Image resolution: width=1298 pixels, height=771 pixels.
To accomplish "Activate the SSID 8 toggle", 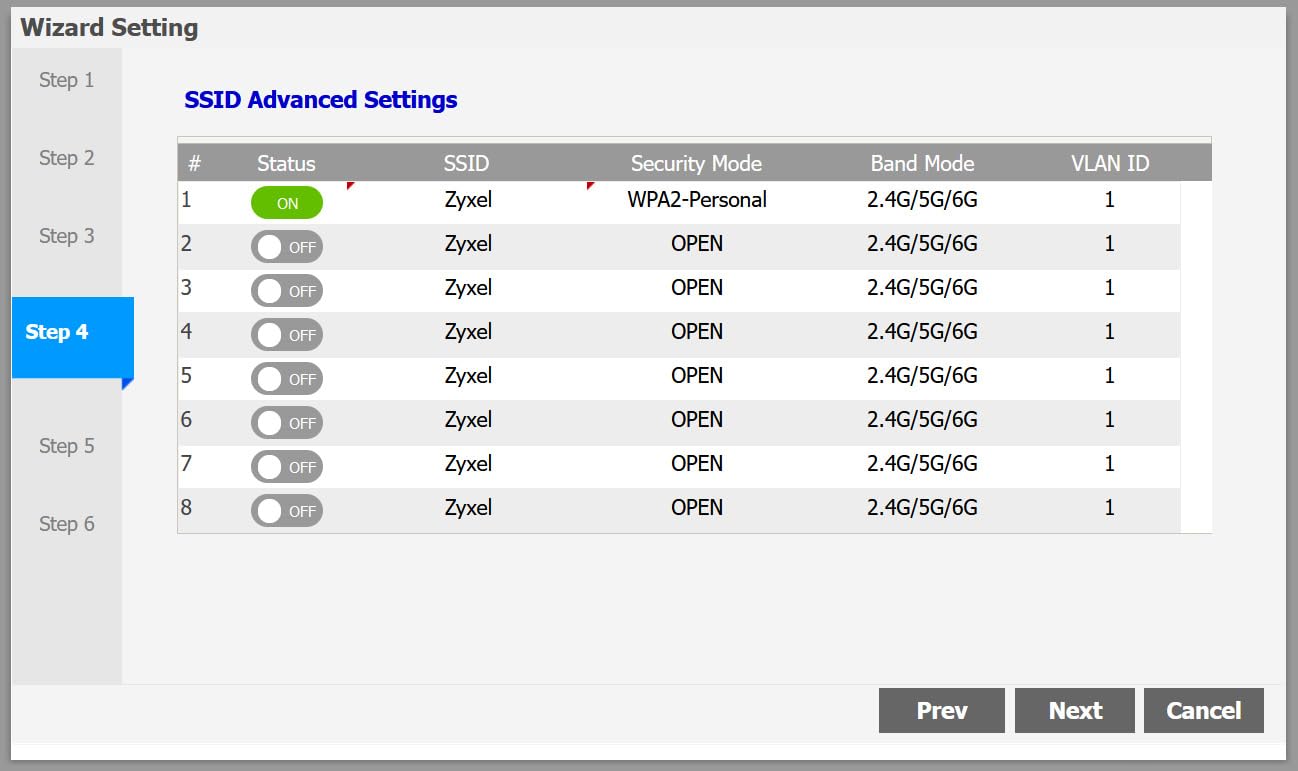I will click(x=286, y=510).
